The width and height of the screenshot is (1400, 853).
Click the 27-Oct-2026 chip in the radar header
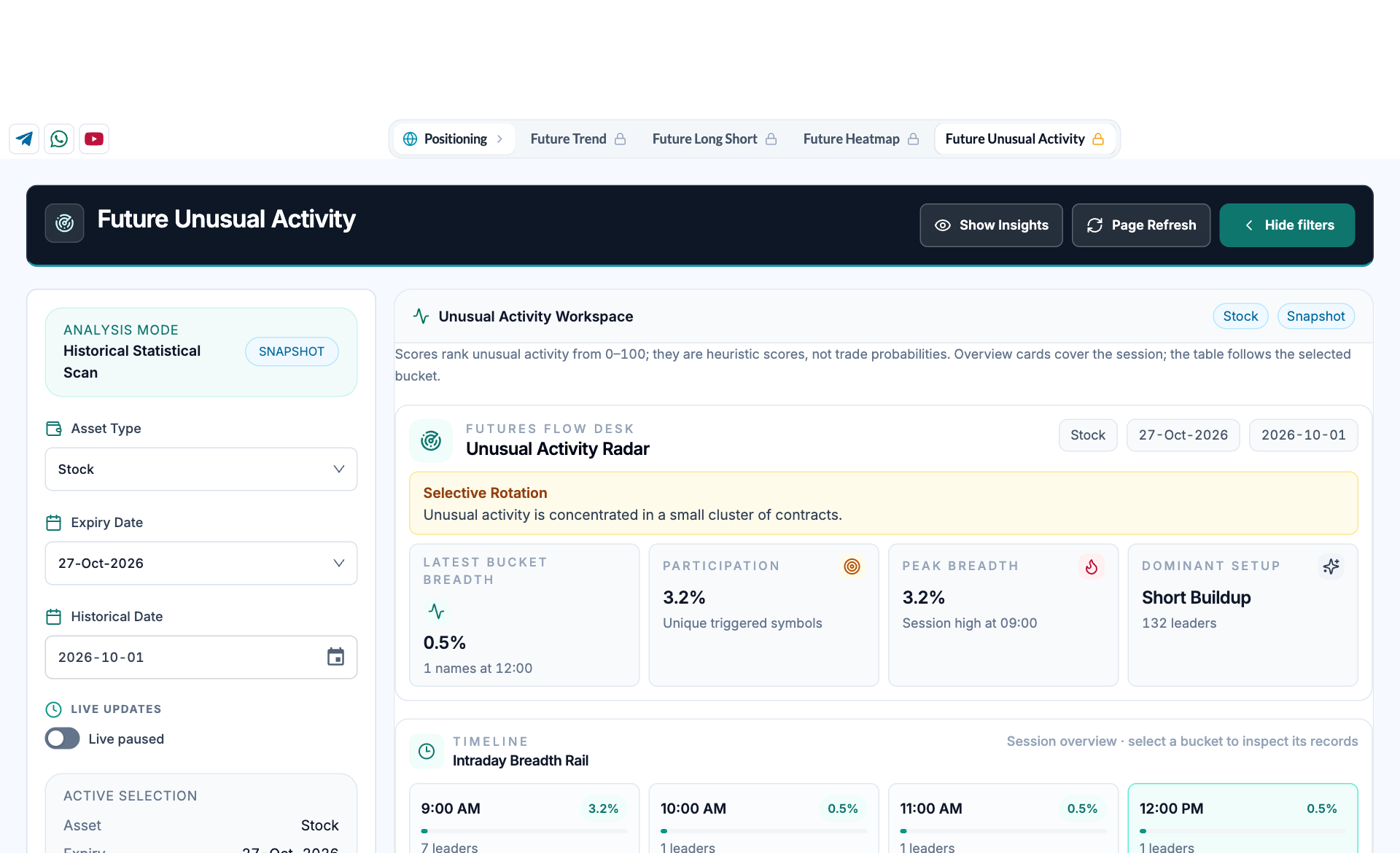(x=1183, y=435)
